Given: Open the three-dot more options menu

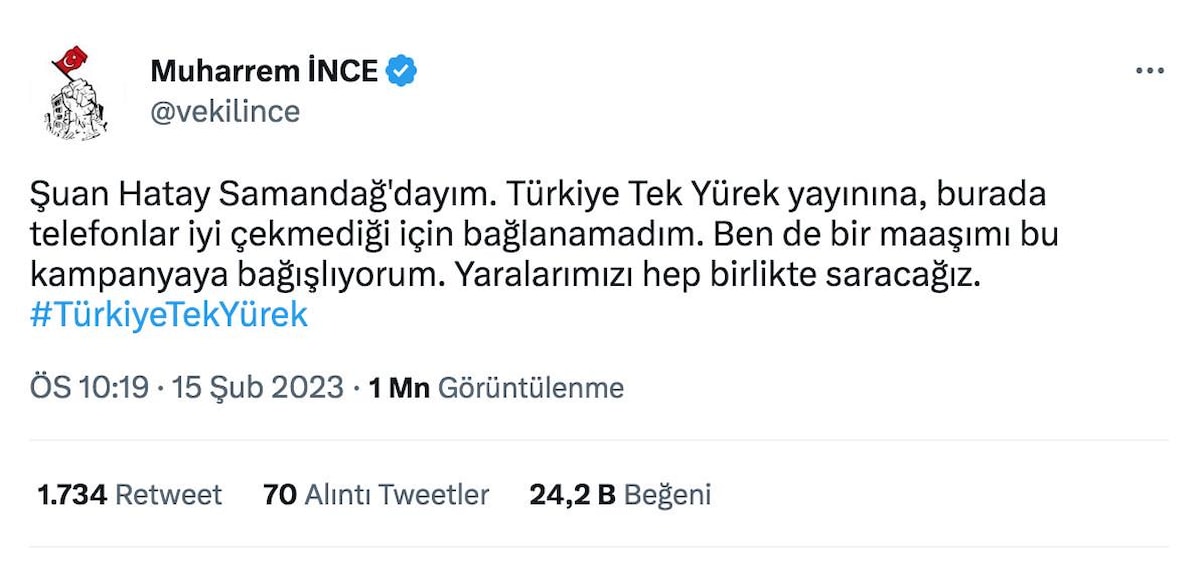Looking at the screenshot, I should tap(1150, 72).
